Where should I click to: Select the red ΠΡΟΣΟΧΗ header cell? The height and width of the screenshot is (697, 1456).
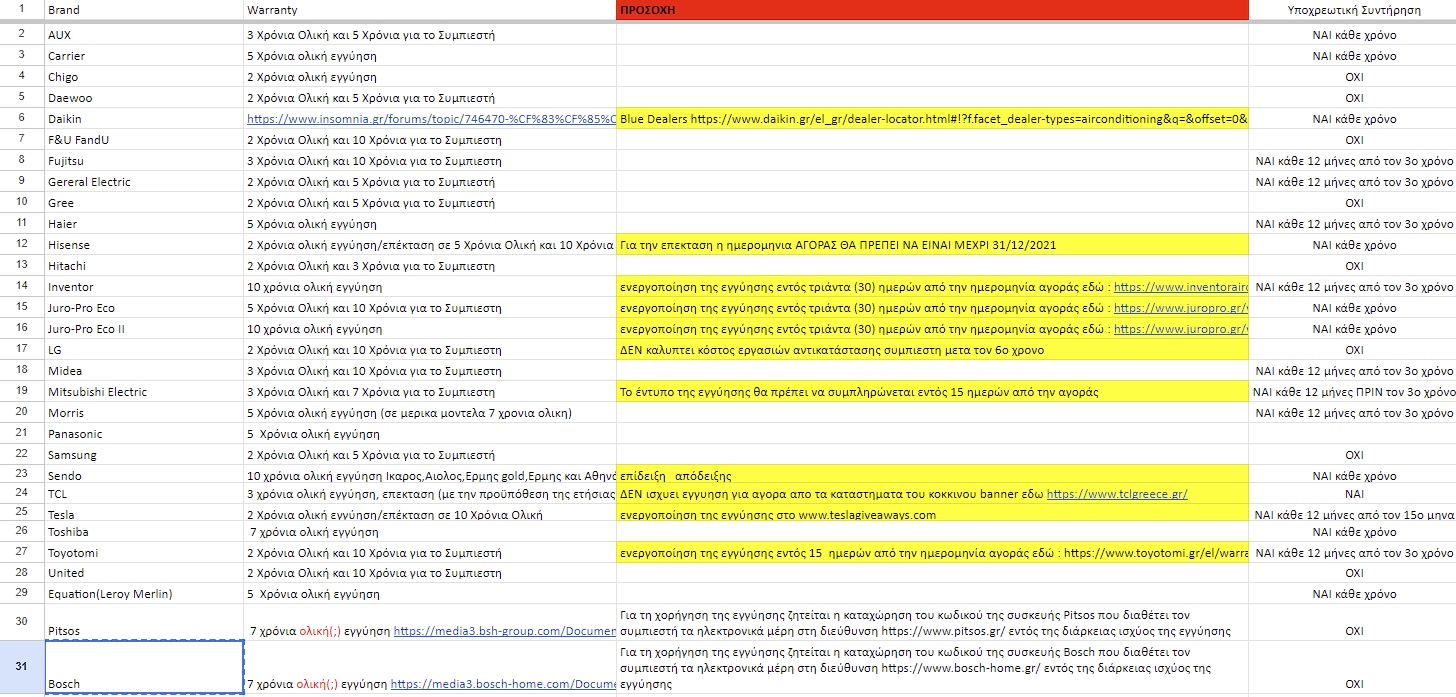coord(933,10)
